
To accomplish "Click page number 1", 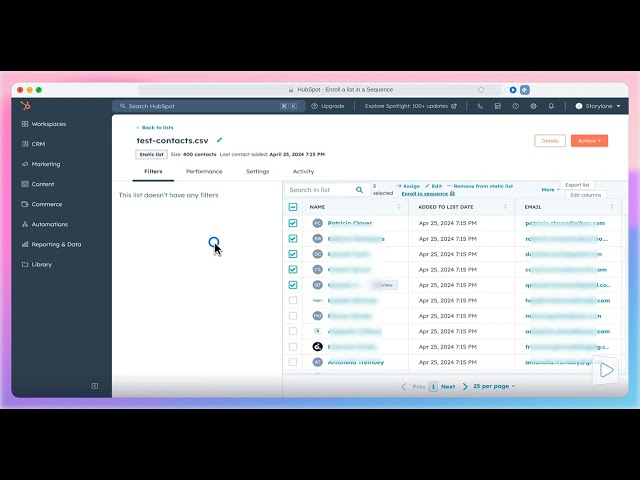I will click(433, 387).
